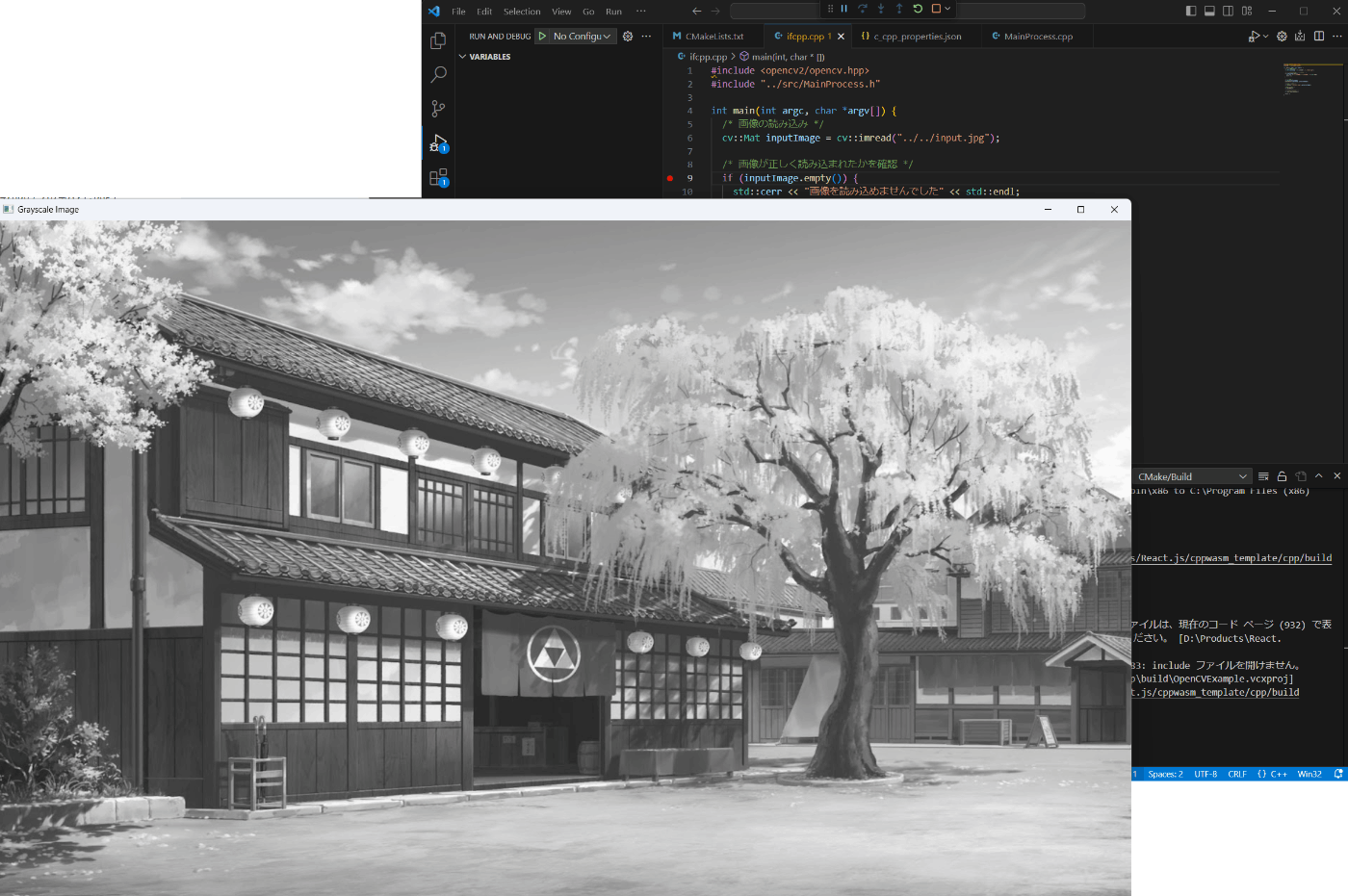
Task: Click the editor minimap
Action: (1311, 79)
